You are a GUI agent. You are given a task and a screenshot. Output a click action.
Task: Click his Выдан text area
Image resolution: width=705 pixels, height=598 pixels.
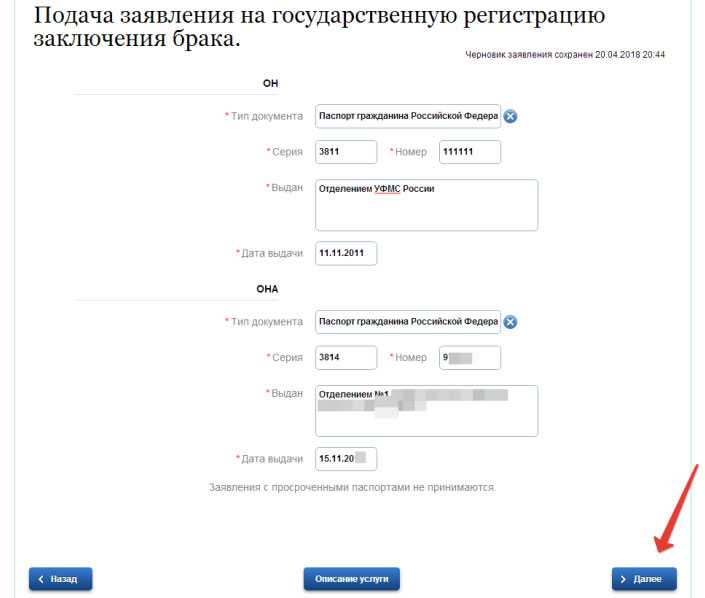[426, 205]
